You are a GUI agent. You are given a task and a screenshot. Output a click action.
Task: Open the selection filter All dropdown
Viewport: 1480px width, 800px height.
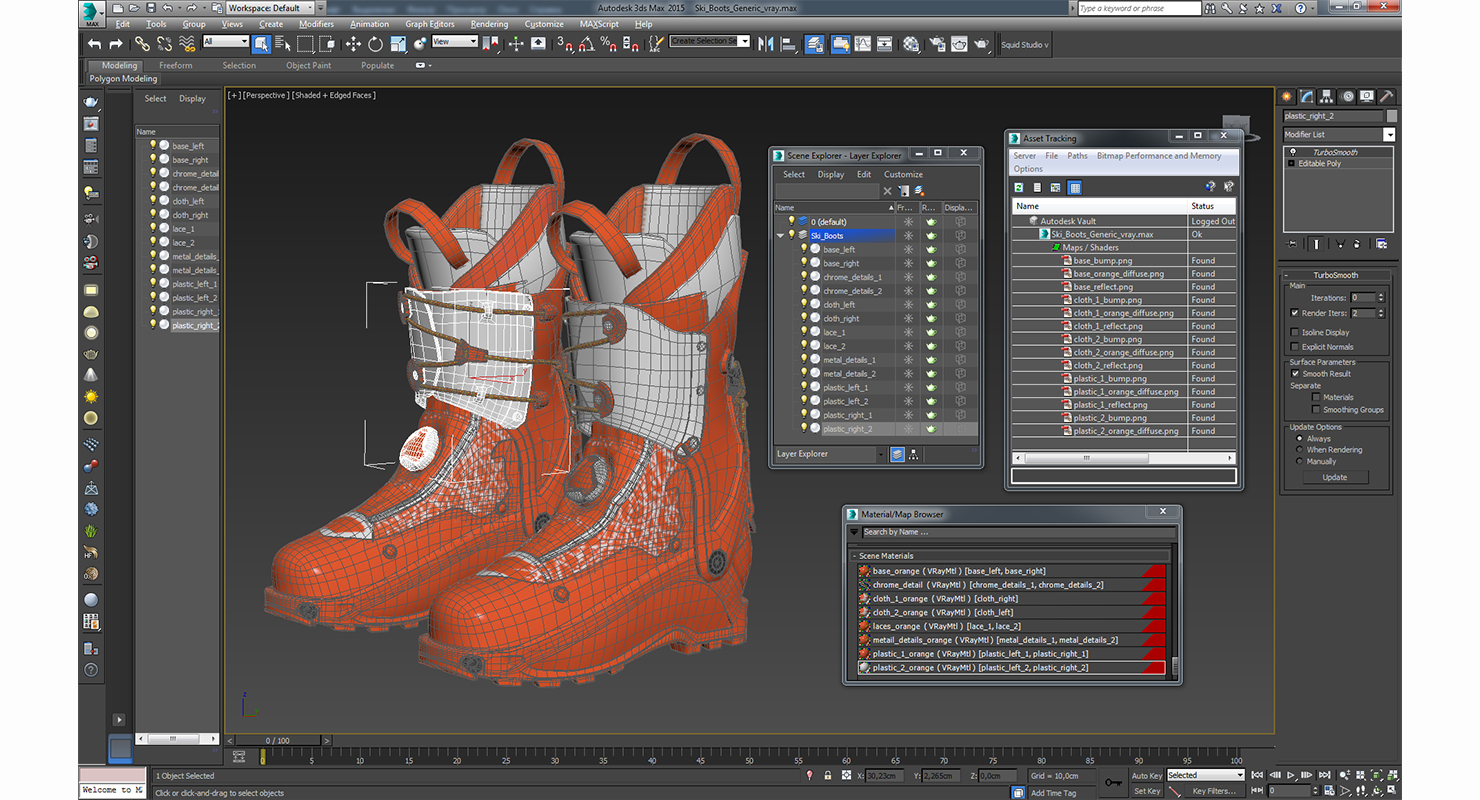tap(225, 41)
